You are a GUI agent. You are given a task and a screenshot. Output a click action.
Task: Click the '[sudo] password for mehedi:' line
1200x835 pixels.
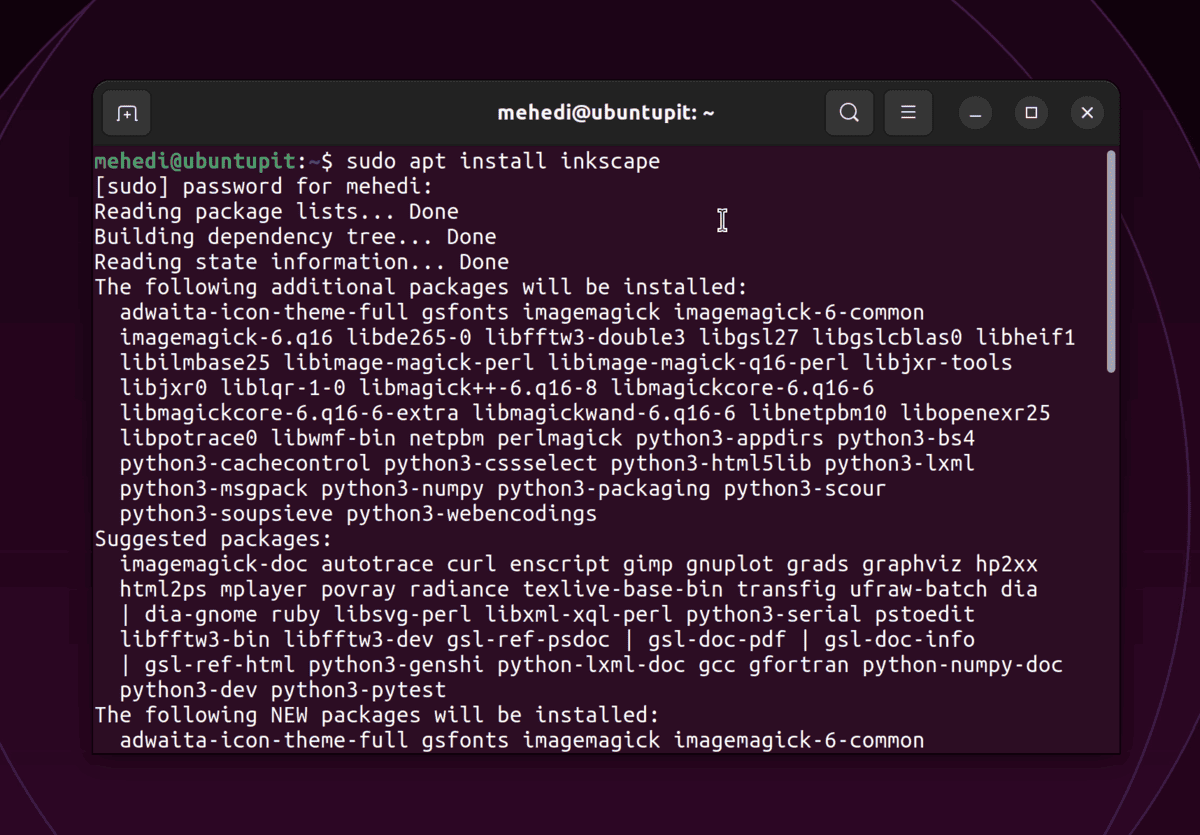[265, 186]
